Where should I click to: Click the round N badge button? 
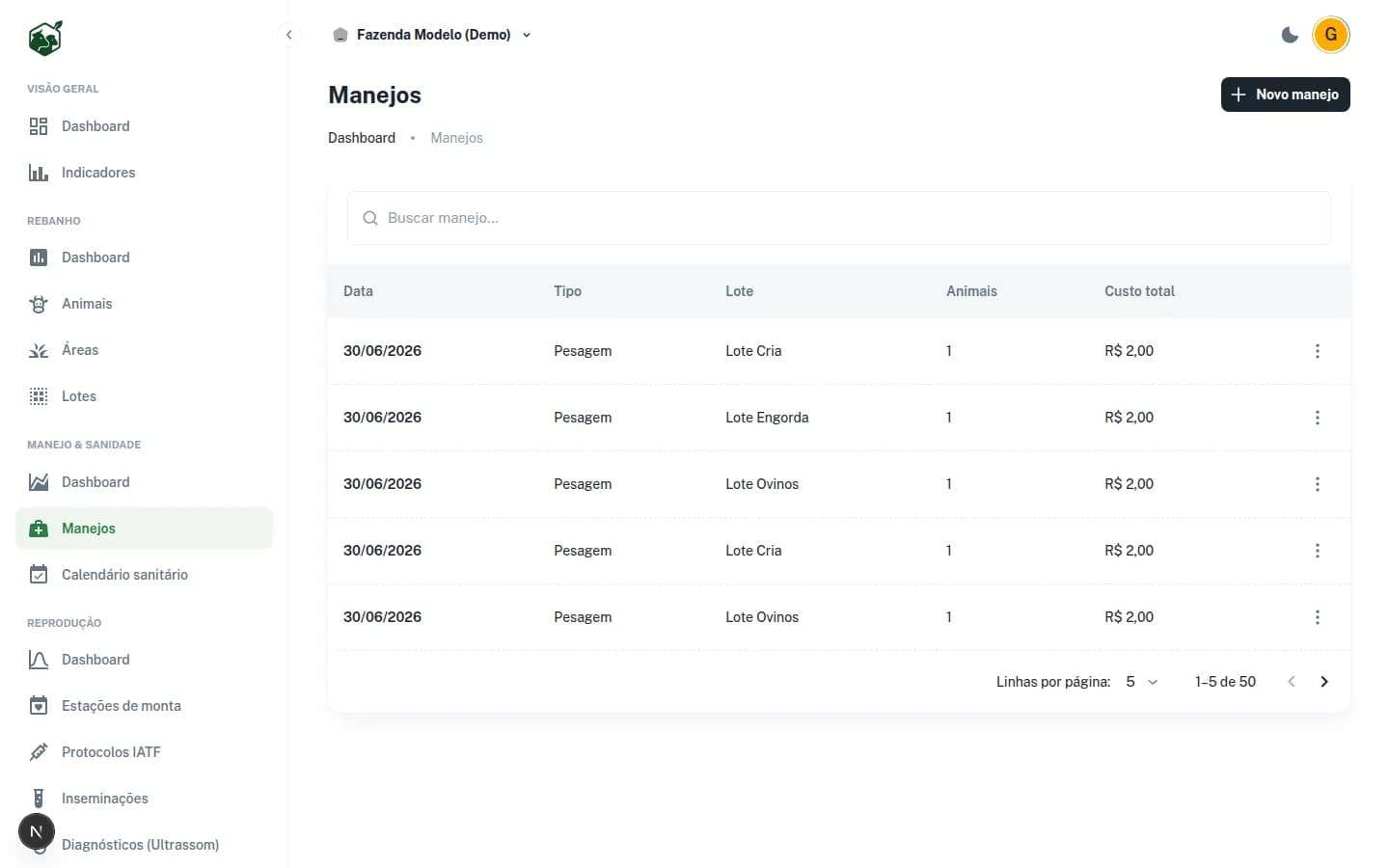37,831
